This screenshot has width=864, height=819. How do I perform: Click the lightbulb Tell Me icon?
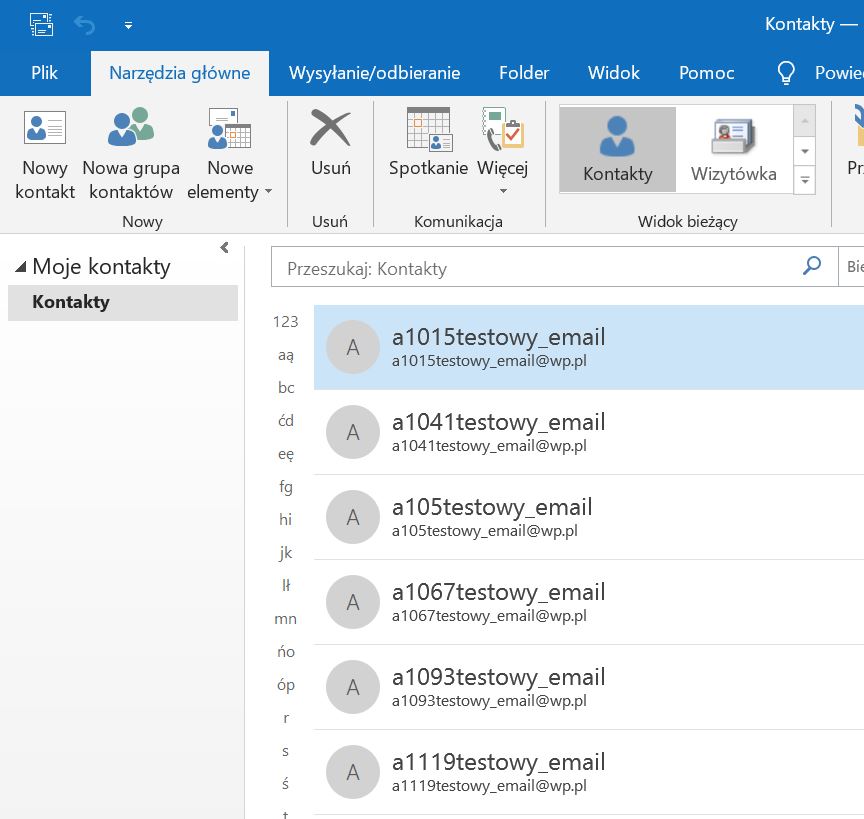click(x=787, y=73)
